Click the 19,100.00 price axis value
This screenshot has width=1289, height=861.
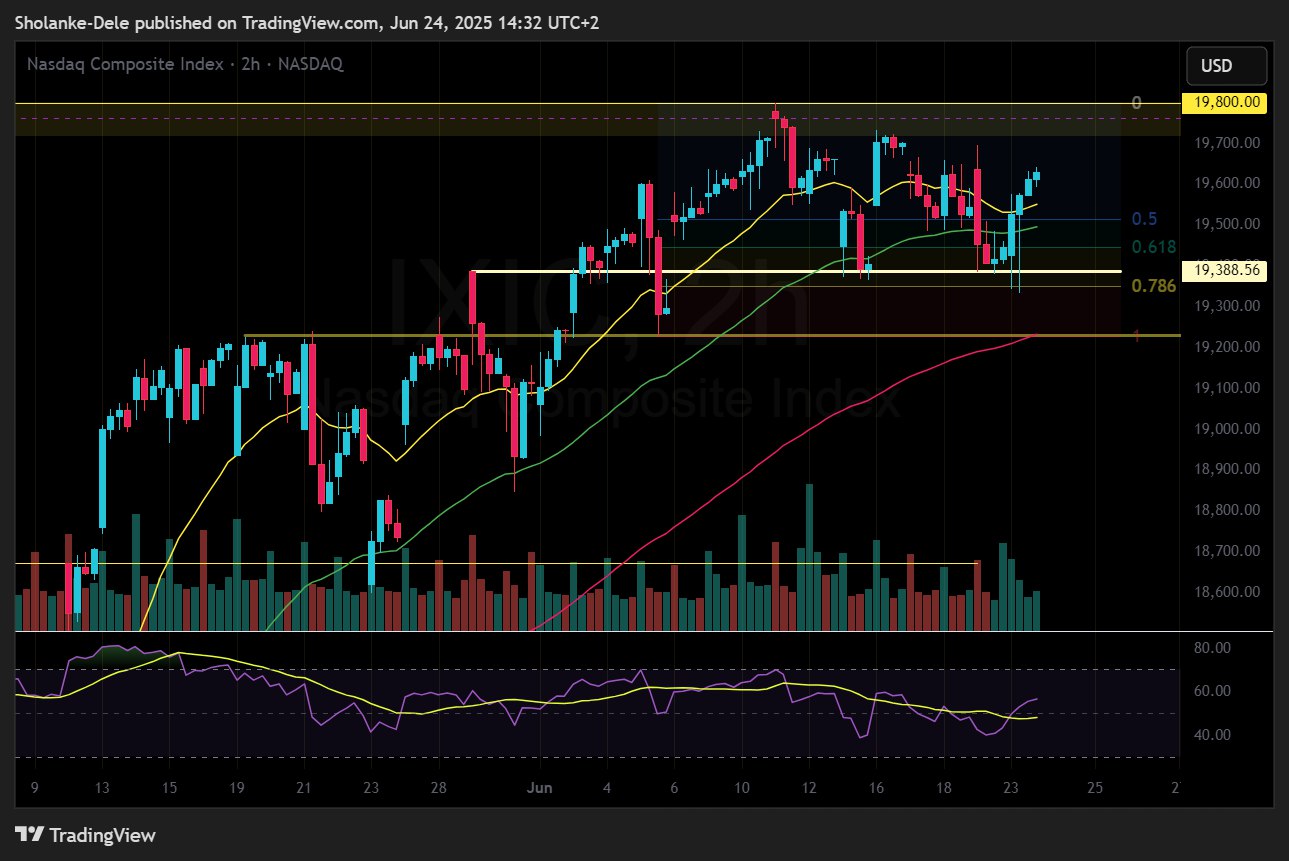(x=1225, y=388)
